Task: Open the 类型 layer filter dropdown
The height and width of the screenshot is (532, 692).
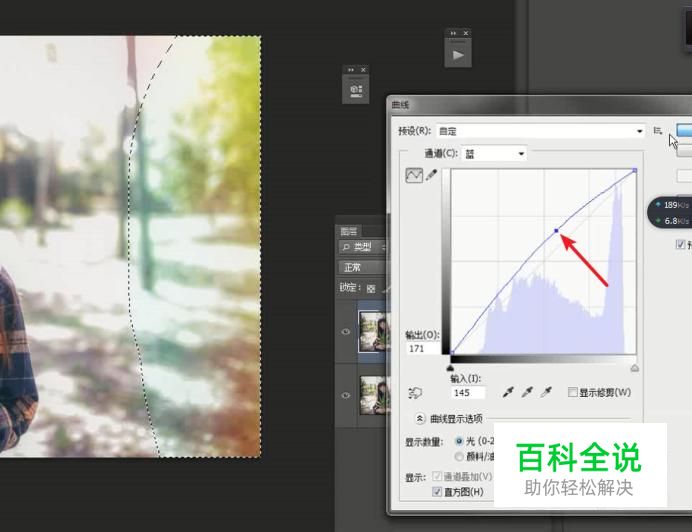Action: (x=363, y=247)
